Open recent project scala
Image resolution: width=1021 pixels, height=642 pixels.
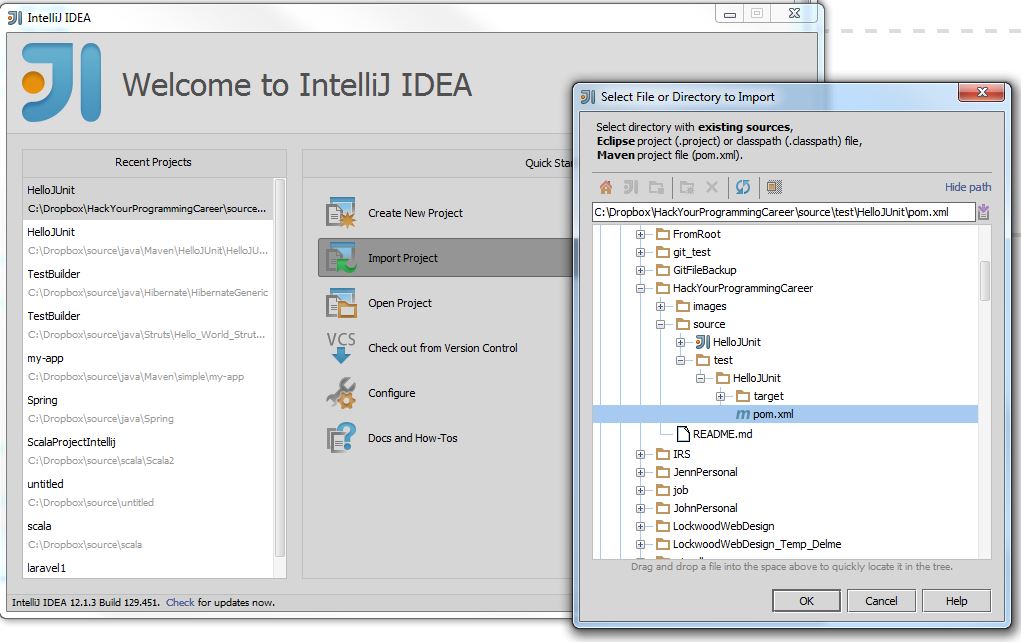pos(148,535)
